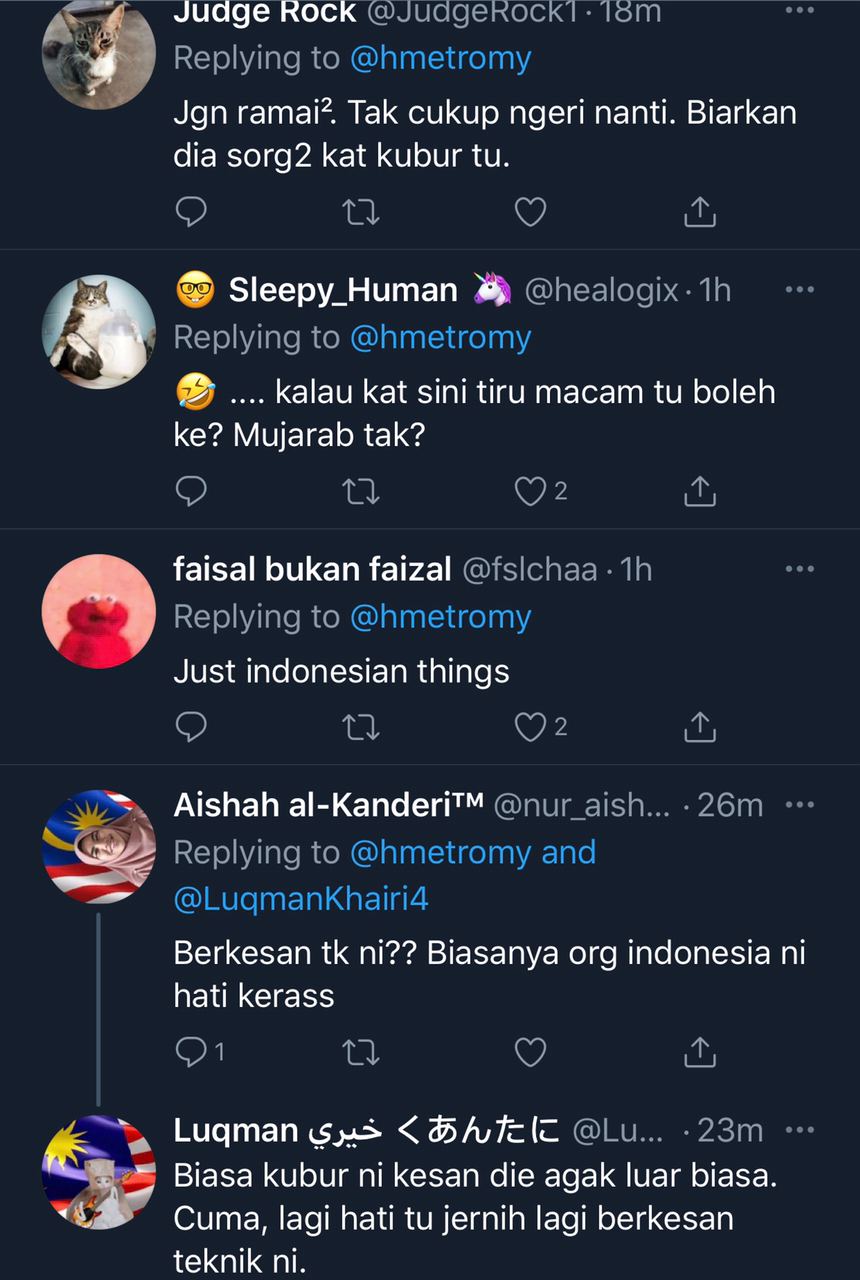Like the "Just indonesian things" tweet
Viewport: 860px width, 1280px height.
point(530,727)
